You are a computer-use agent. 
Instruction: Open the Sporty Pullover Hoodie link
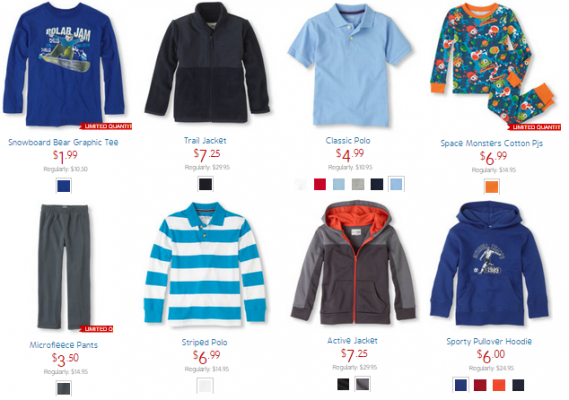tap(489, 342)
